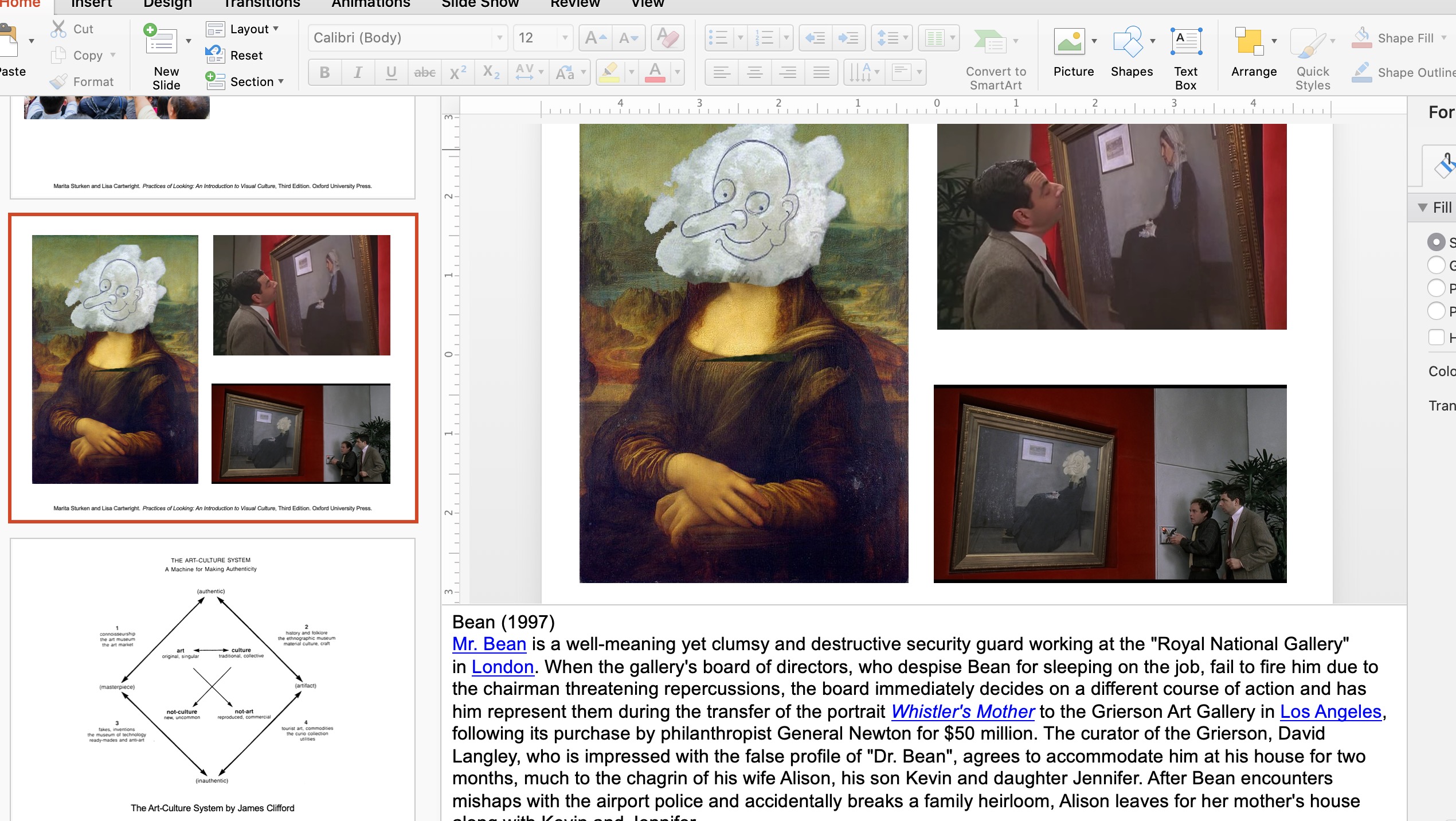Image resolution: width=1456 pixels, height=821 pixels.
Task: Apply Underline formatting
Action: coord(391,72)
